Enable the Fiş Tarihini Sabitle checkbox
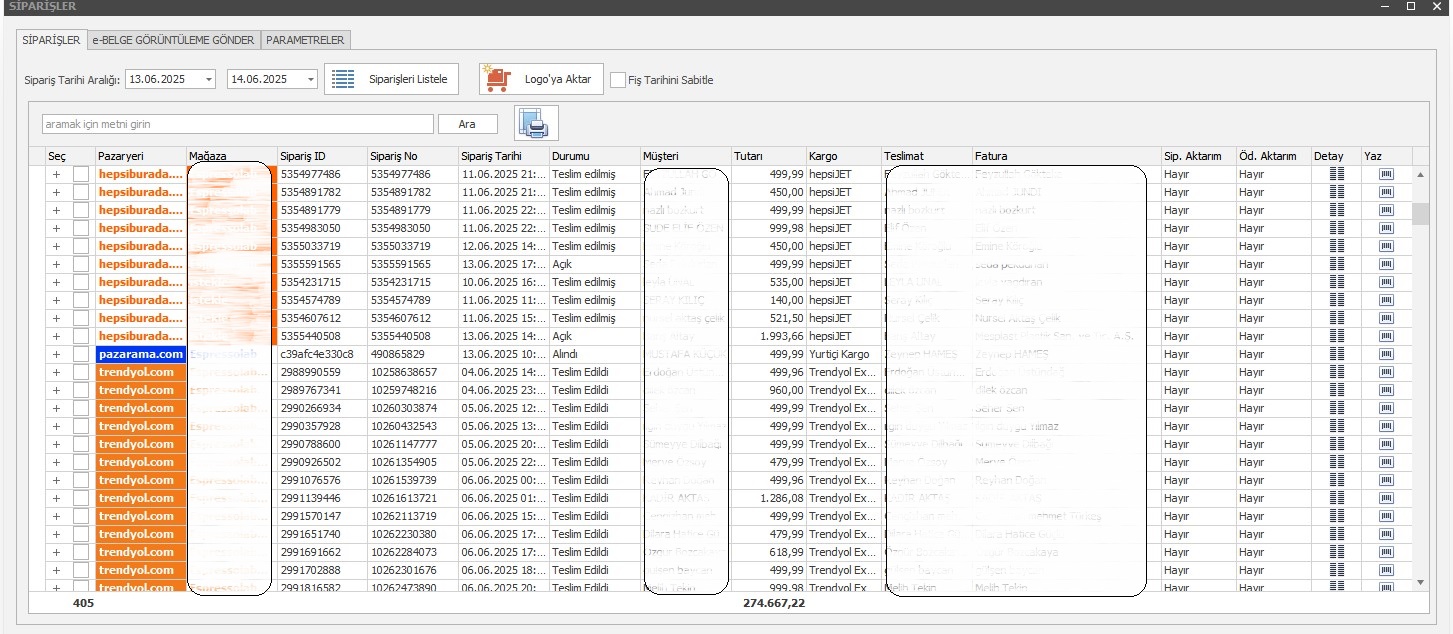This screenshot has height=634, width=1453. 618,80
